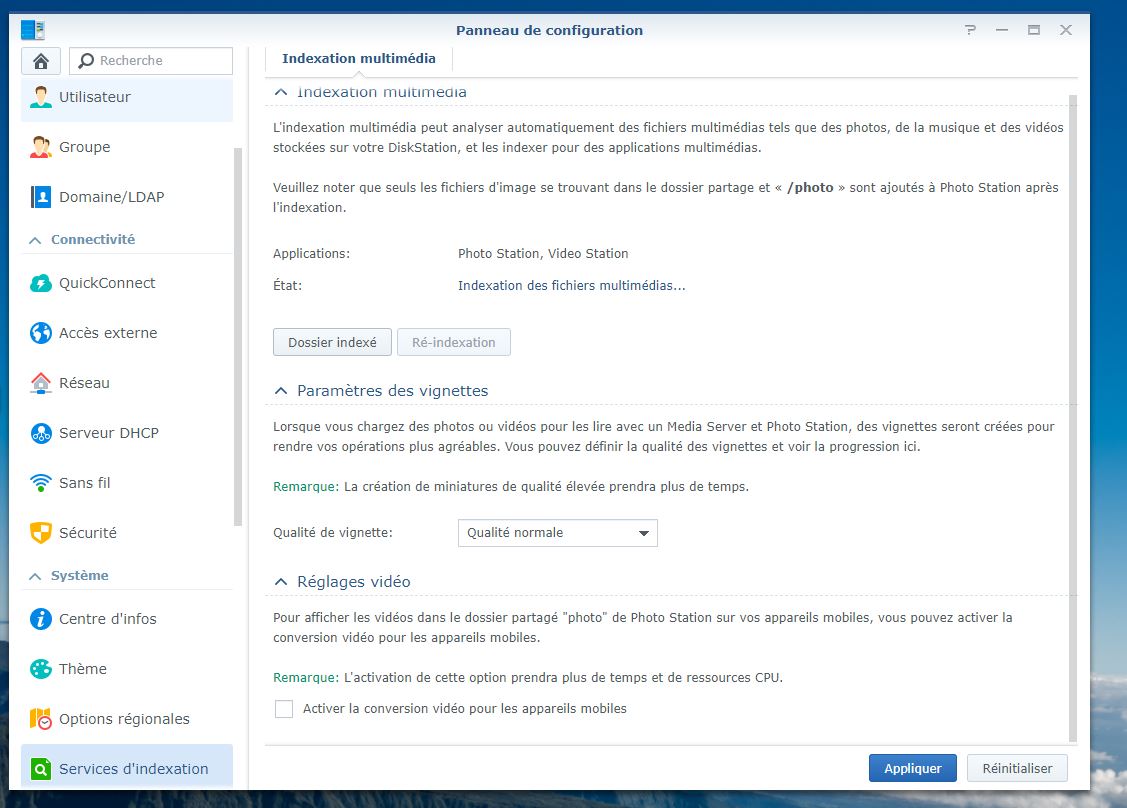Click the main panel vertical scrollbar
Viewport: 1127px width, 808px height.
1072,417
